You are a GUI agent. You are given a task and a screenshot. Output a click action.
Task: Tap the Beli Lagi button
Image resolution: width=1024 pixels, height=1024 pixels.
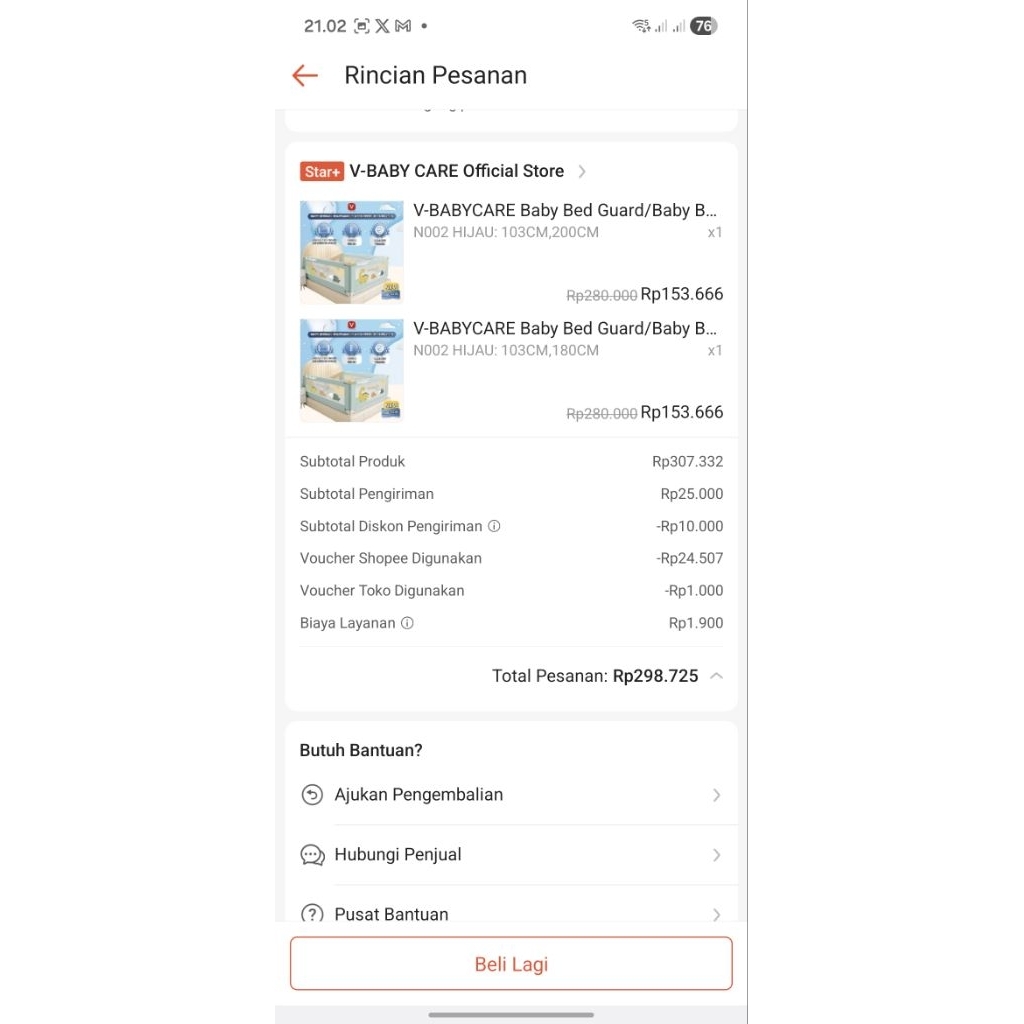click(x=511, y=964)
